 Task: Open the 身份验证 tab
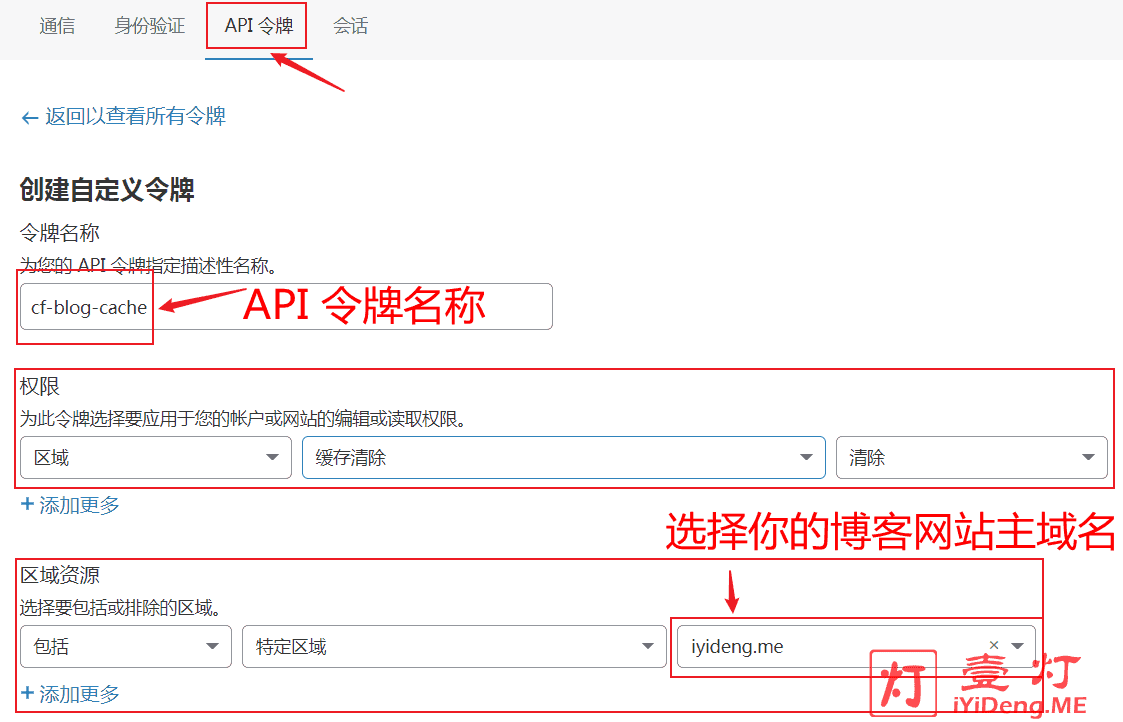(x=150, y=27)
